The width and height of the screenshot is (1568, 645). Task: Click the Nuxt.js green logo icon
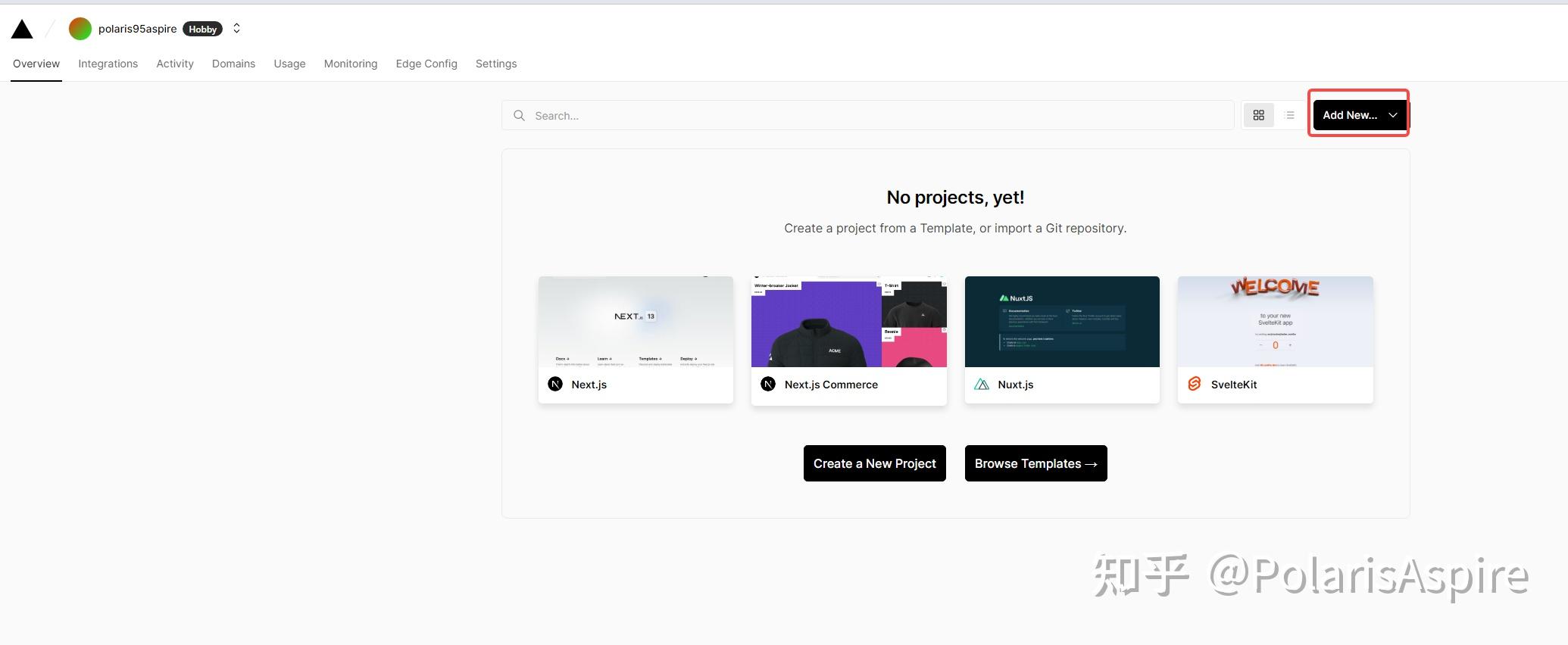point(982,384)
